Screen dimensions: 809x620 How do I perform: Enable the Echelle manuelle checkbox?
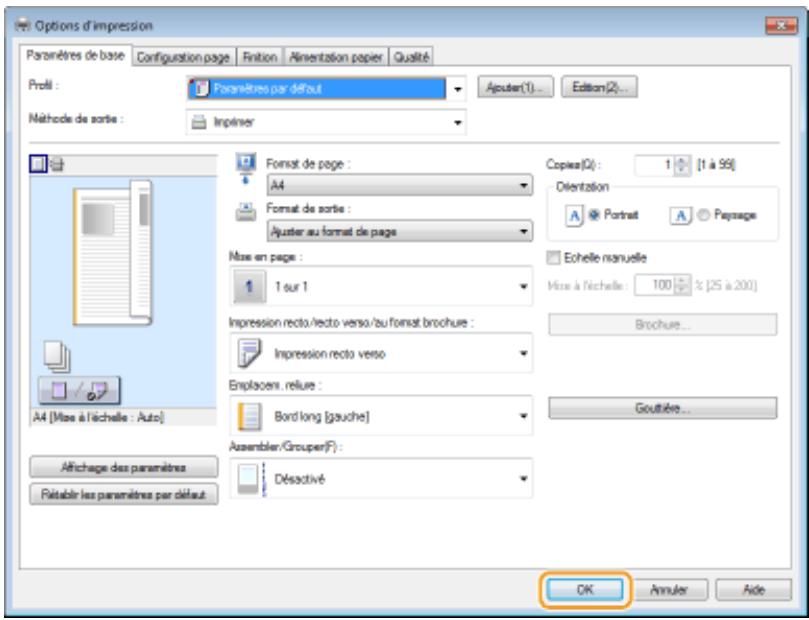point(553,258)
